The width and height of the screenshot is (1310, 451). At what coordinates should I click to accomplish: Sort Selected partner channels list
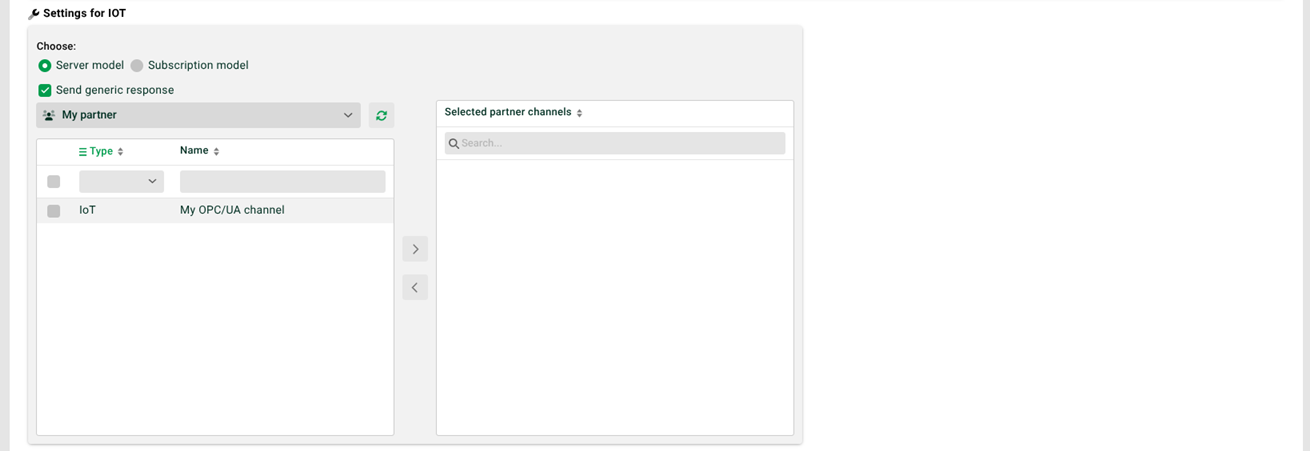click(x=579, y=113)
